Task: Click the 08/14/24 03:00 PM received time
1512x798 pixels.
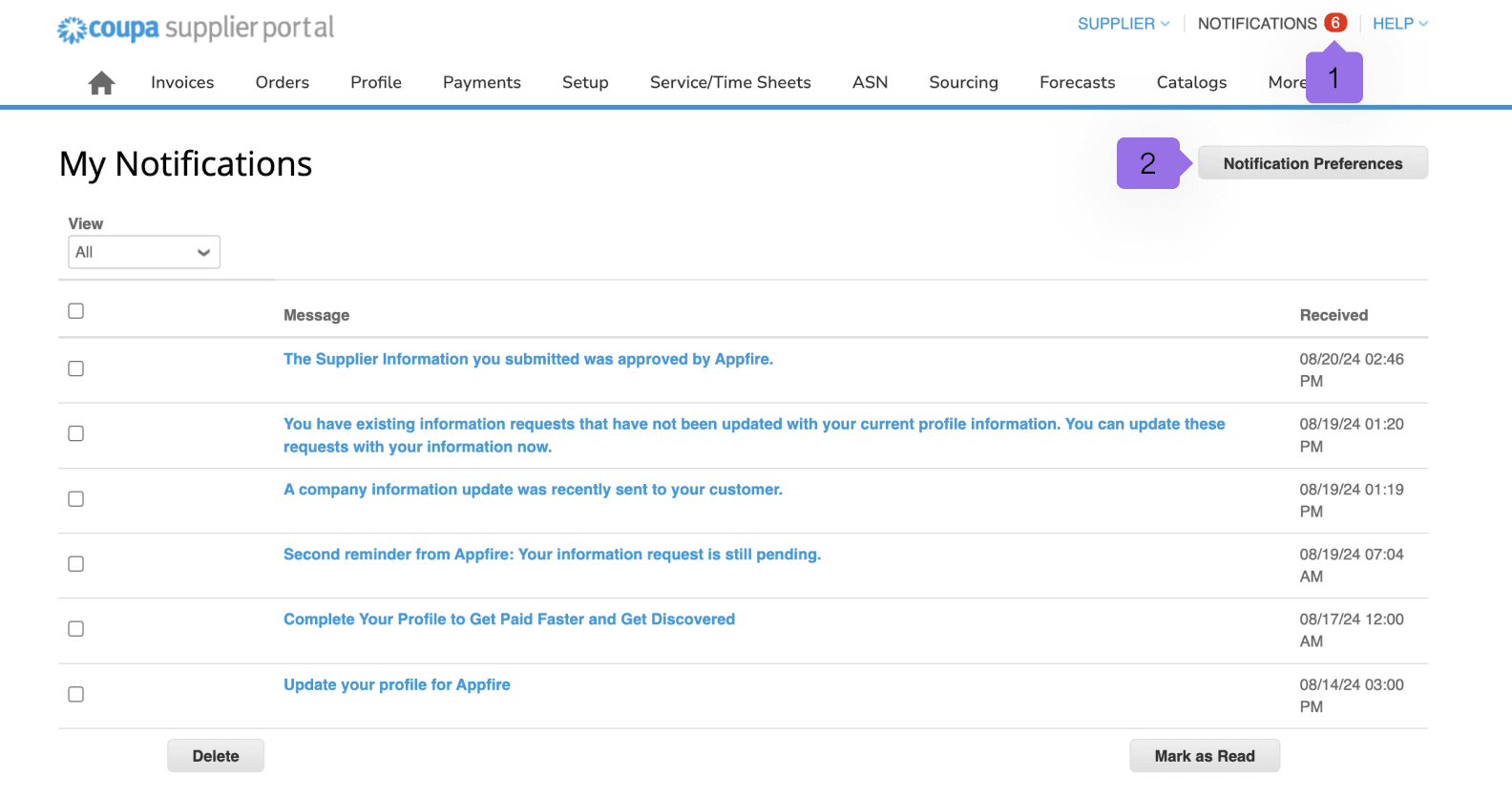Action: pos(1352,696)
